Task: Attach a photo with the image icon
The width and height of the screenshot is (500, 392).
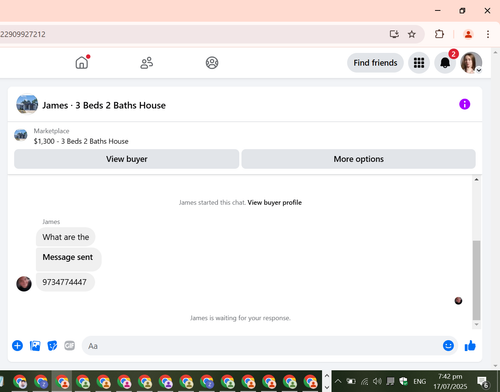Action: click(35, 346)
